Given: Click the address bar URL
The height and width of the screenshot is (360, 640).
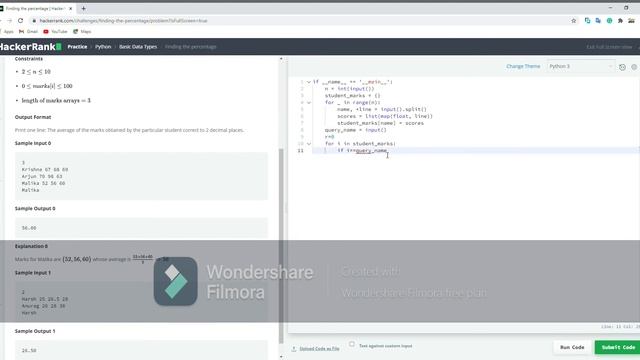Looking at the screenshot, I should pos(123,20).
